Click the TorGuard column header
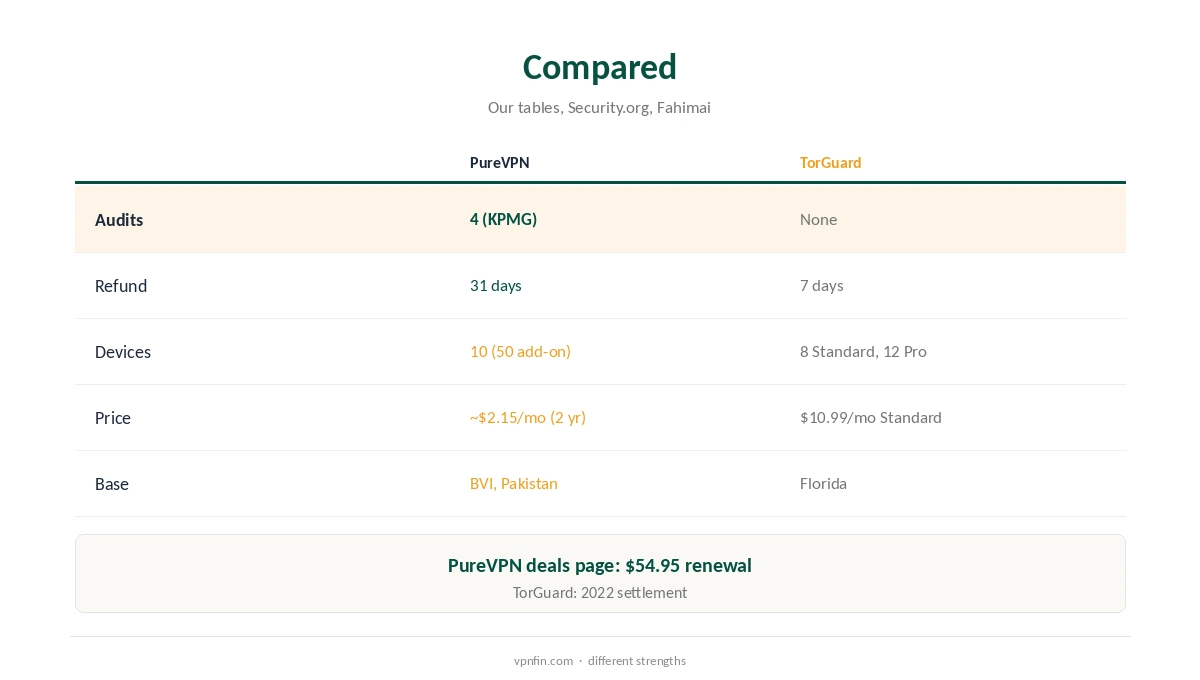This screenshot has height=680, width=1200. pyautogui.click(x=830, y=162)
